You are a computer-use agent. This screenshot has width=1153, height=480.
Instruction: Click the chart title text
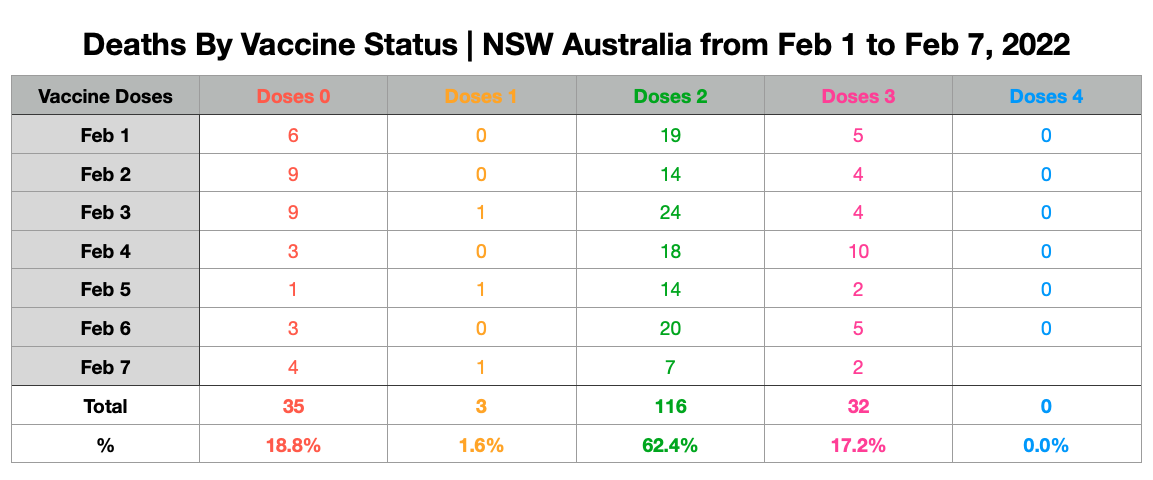pos(576,45)
